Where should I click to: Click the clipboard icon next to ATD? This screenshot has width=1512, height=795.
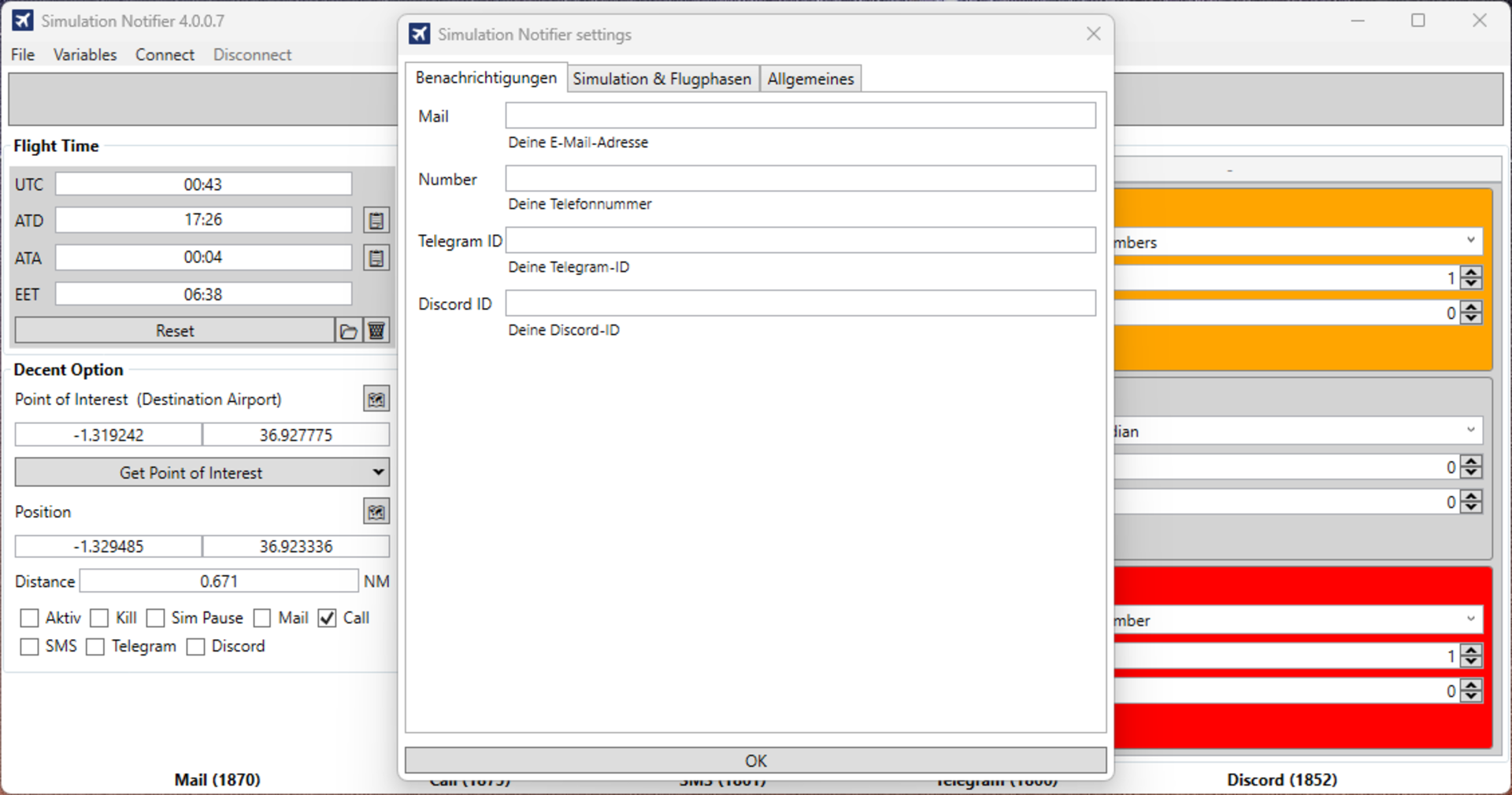[376, 221]
